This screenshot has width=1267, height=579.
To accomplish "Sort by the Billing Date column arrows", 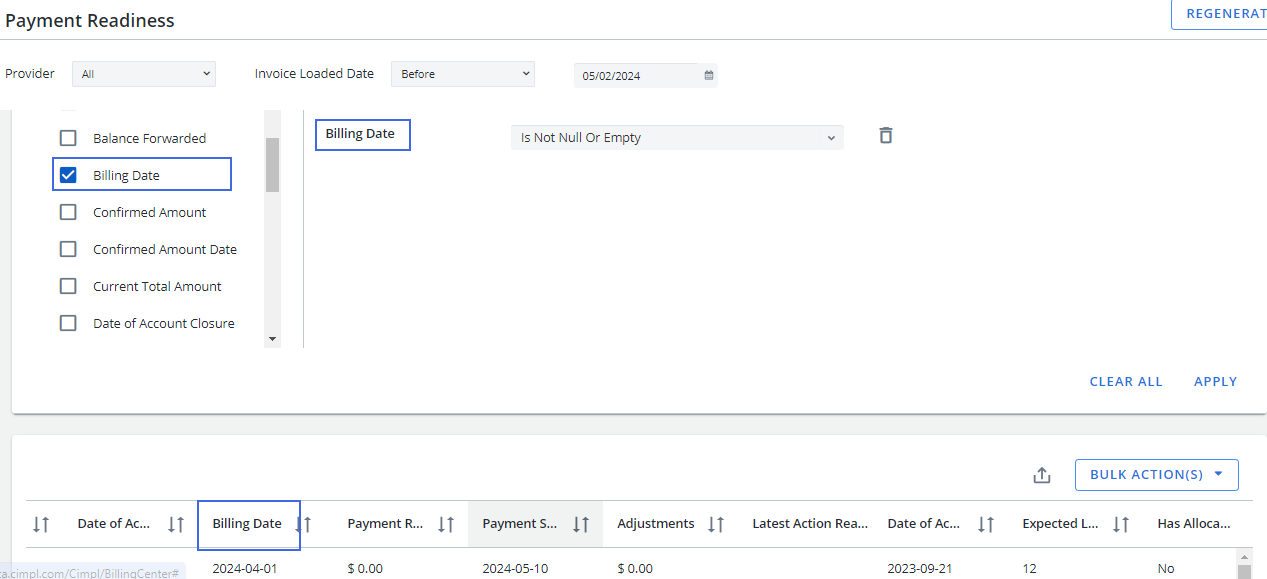I will (x=303, y=524).
